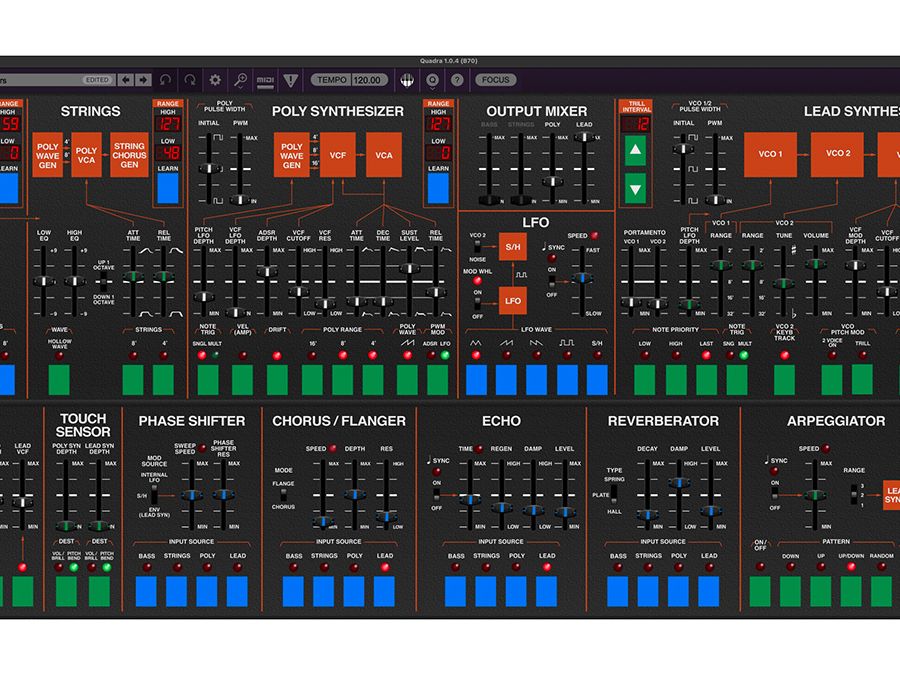Click the Strings range LEARN blue button
Screen dimensions: 900x675
coord(168,188)
